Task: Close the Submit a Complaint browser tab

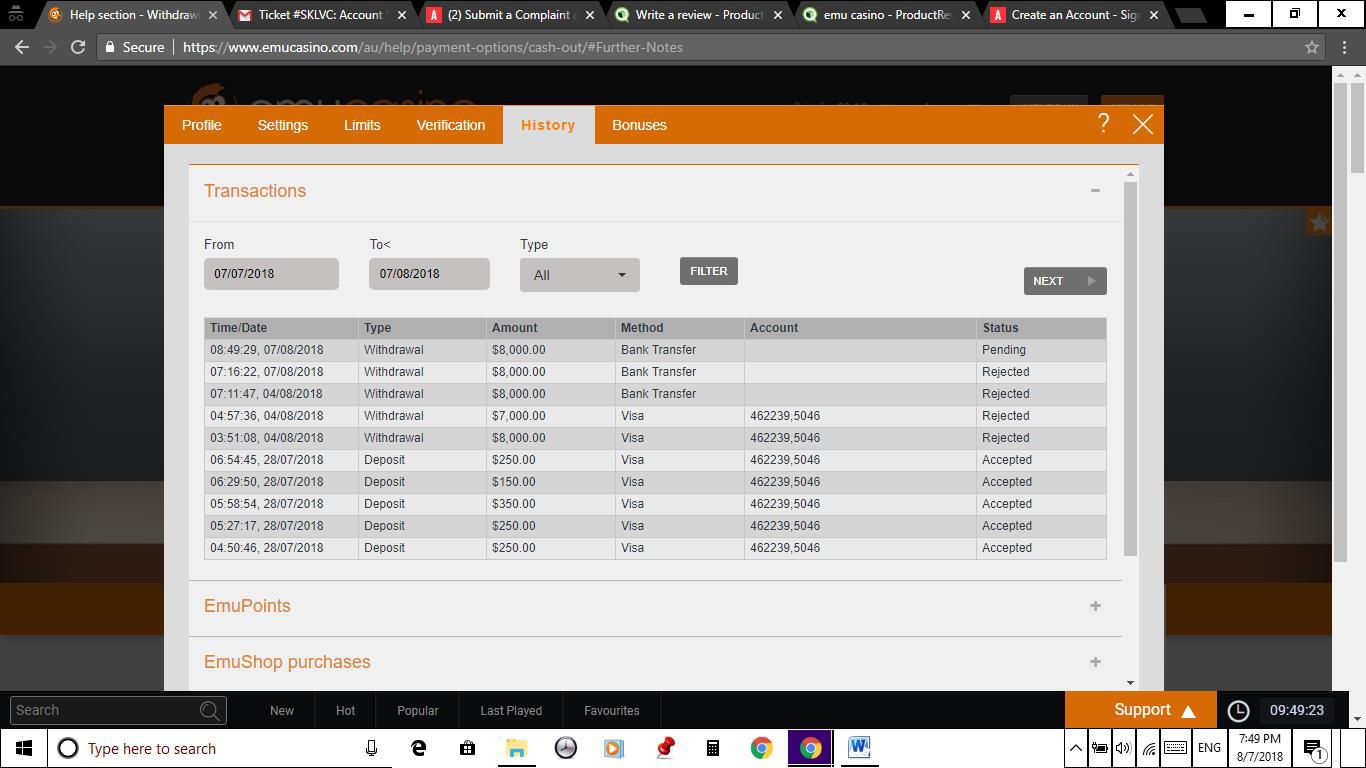Action: tap(589, 15)
